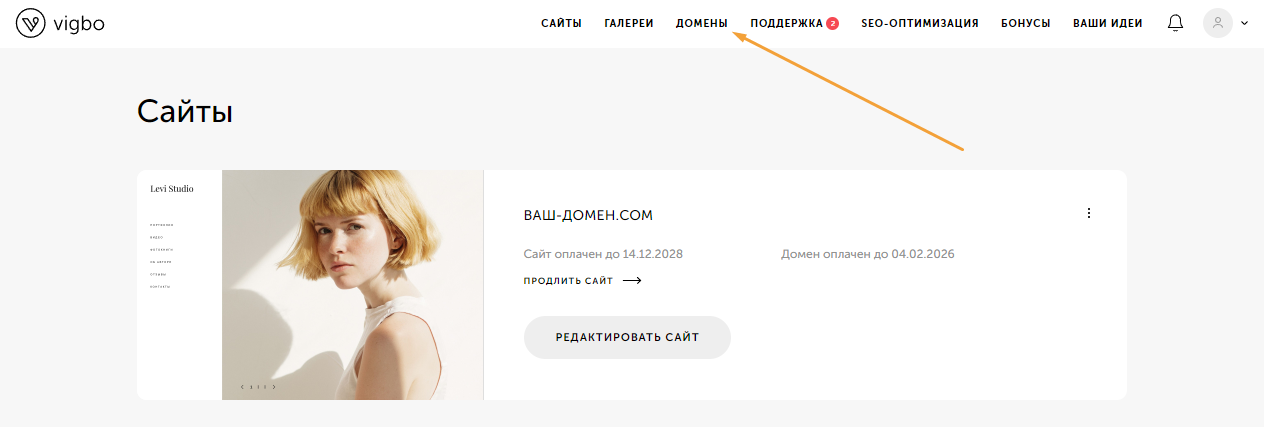Open the notifications bell
The image size is (1264, 427).
[1175, 23]
